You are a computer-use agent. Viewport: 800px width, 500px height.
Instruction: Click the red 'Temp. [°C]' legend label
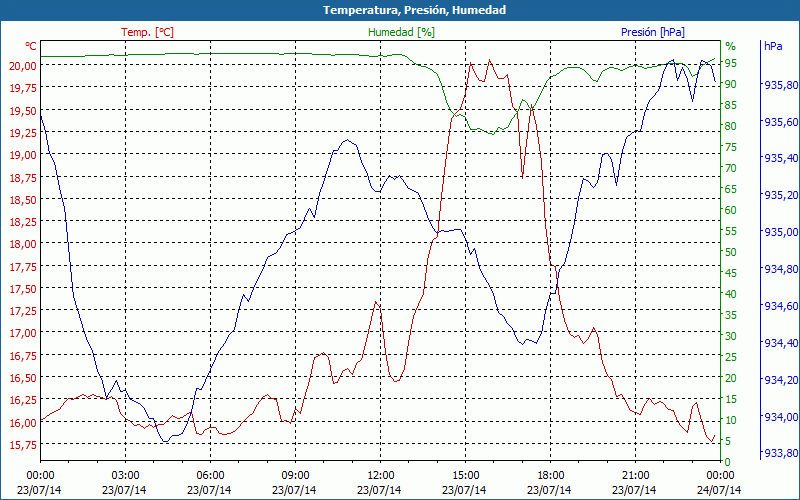(147, 32)
